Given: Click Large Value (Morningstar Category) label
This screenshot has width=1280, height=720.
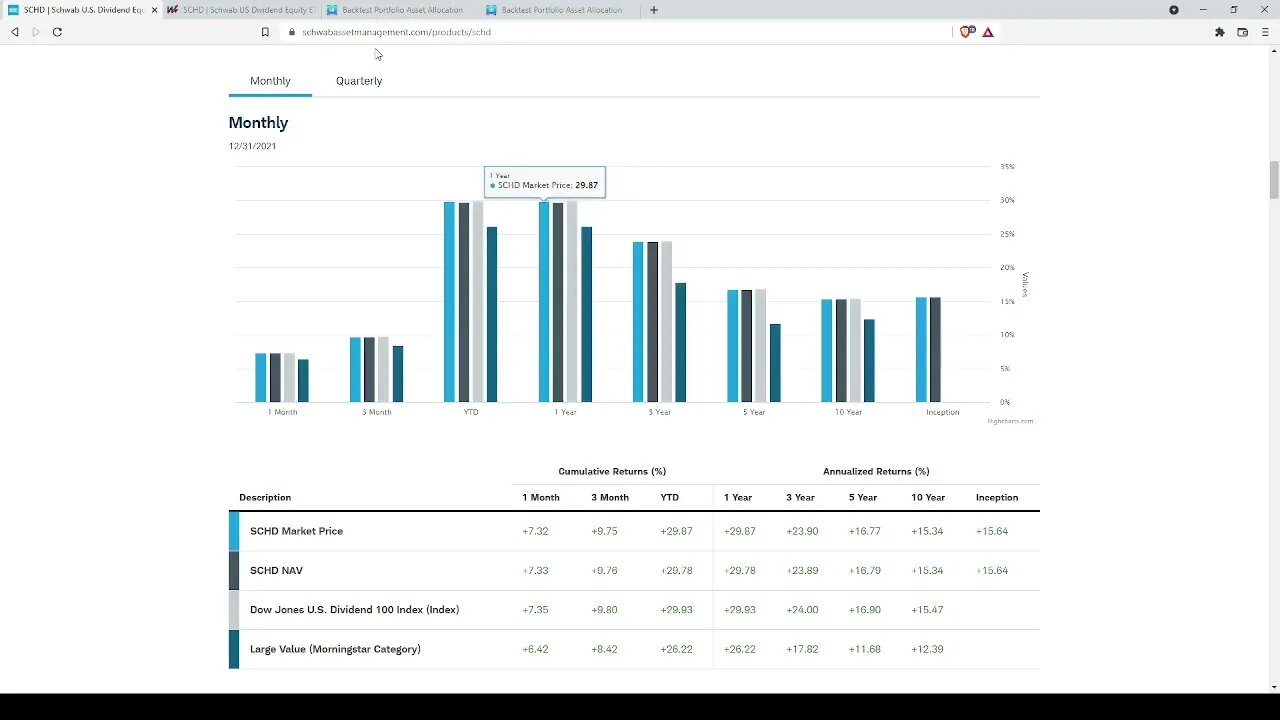Looking at the screenshot, I should (x=335, y=649).
